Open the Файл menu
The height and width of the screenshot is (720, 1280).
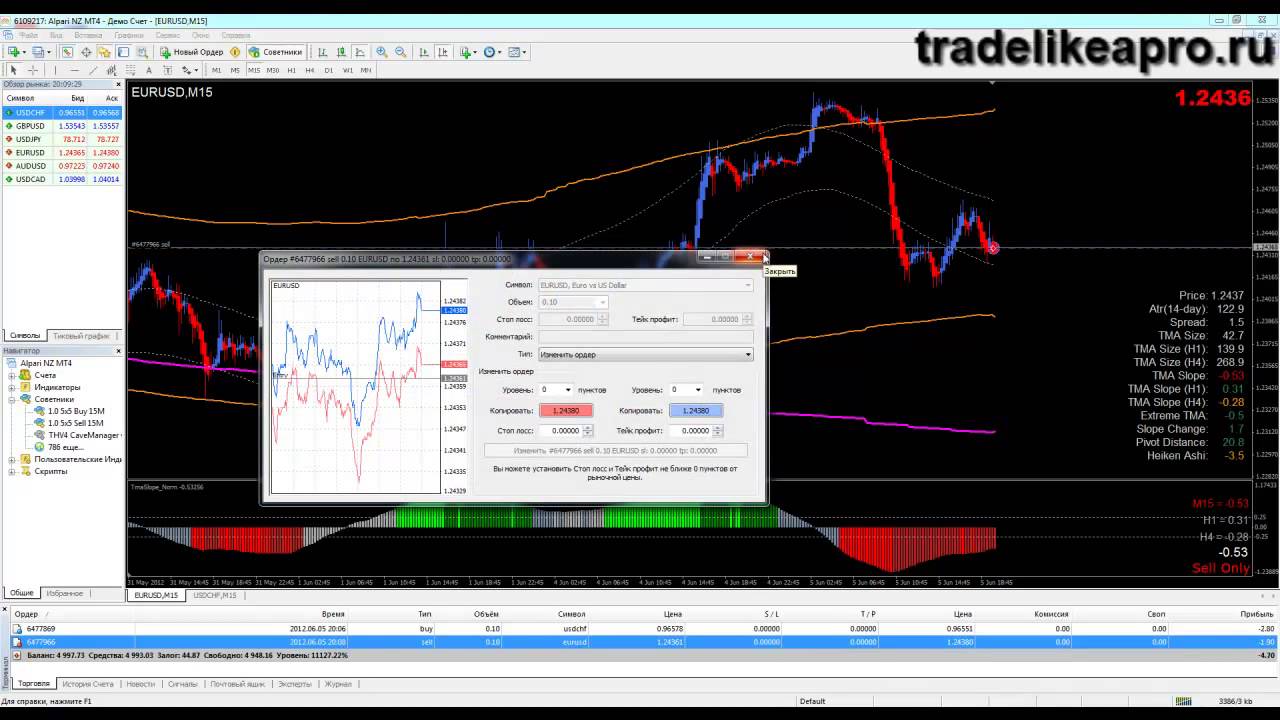coord(28,35)
